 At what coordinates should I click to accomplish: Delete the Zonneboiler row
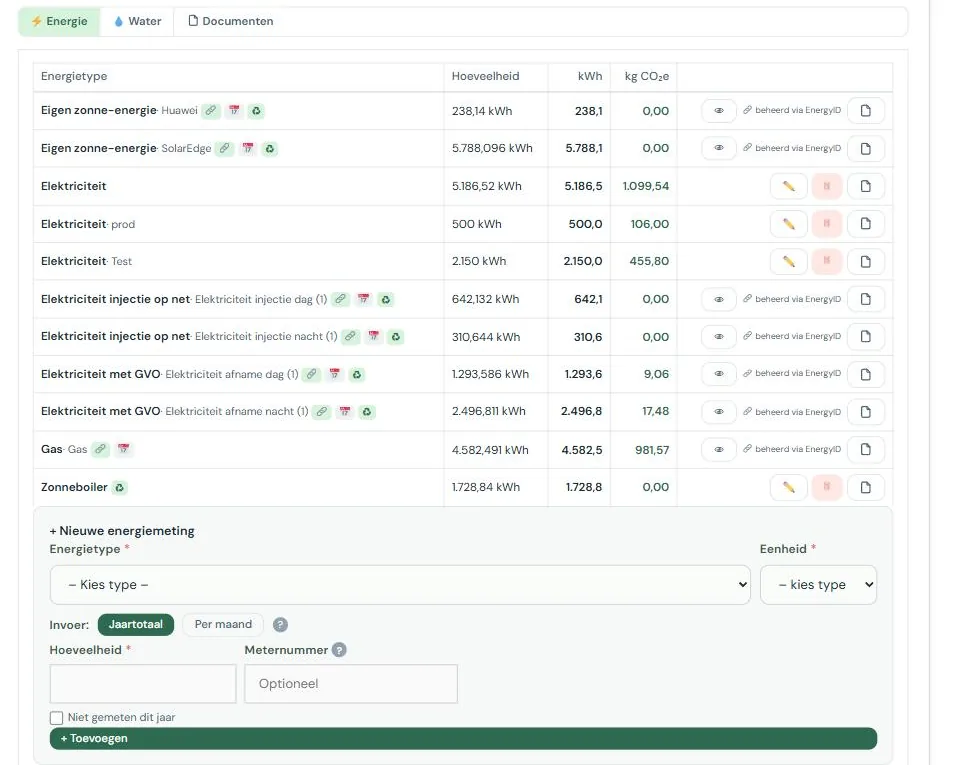[827, 487]
